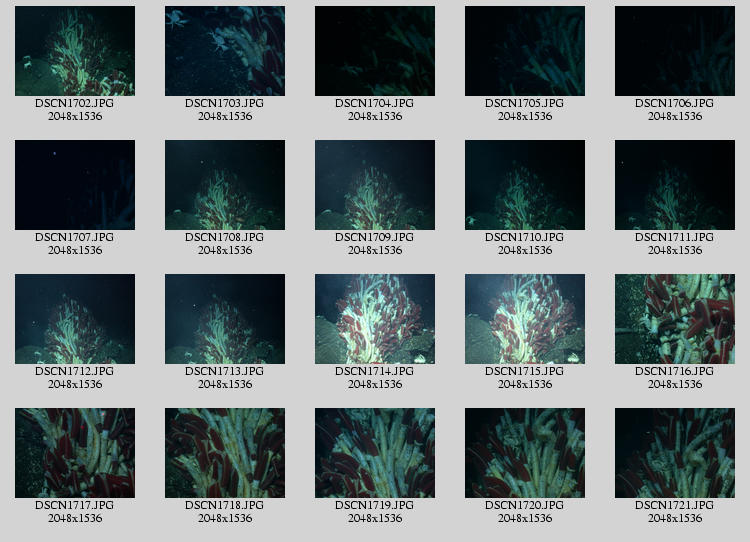Open close-up photo DSCN1717.JPG

coord(75,453)
